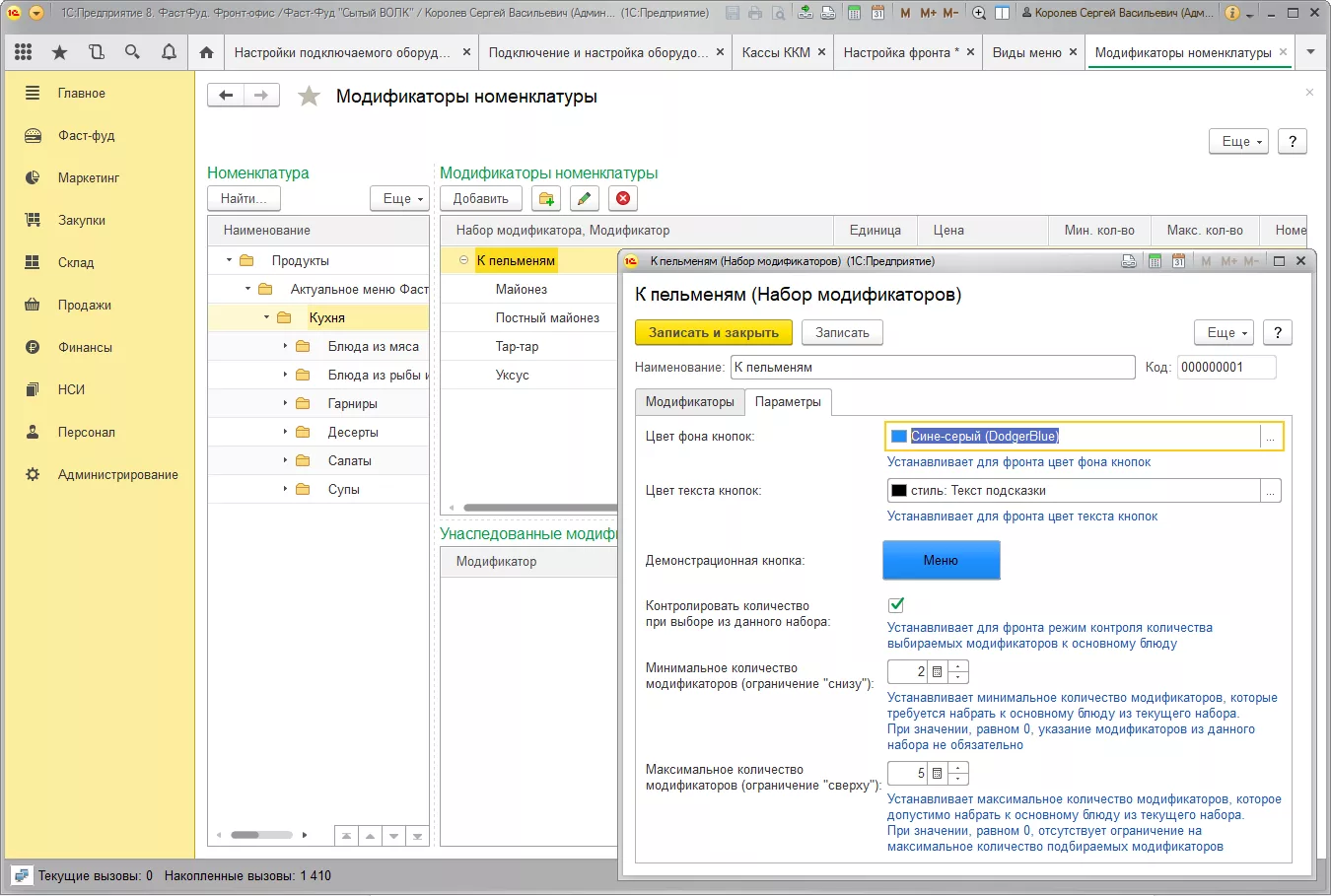Switch to the Модификаторы tab in the dialog

click(690, 401)
